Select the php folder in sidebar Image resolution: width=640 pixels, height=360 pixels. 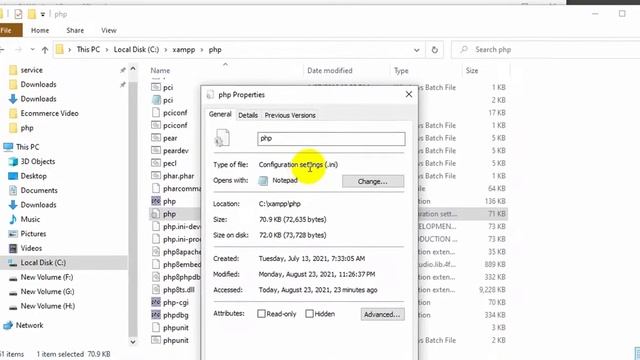(x=27, y=128)
